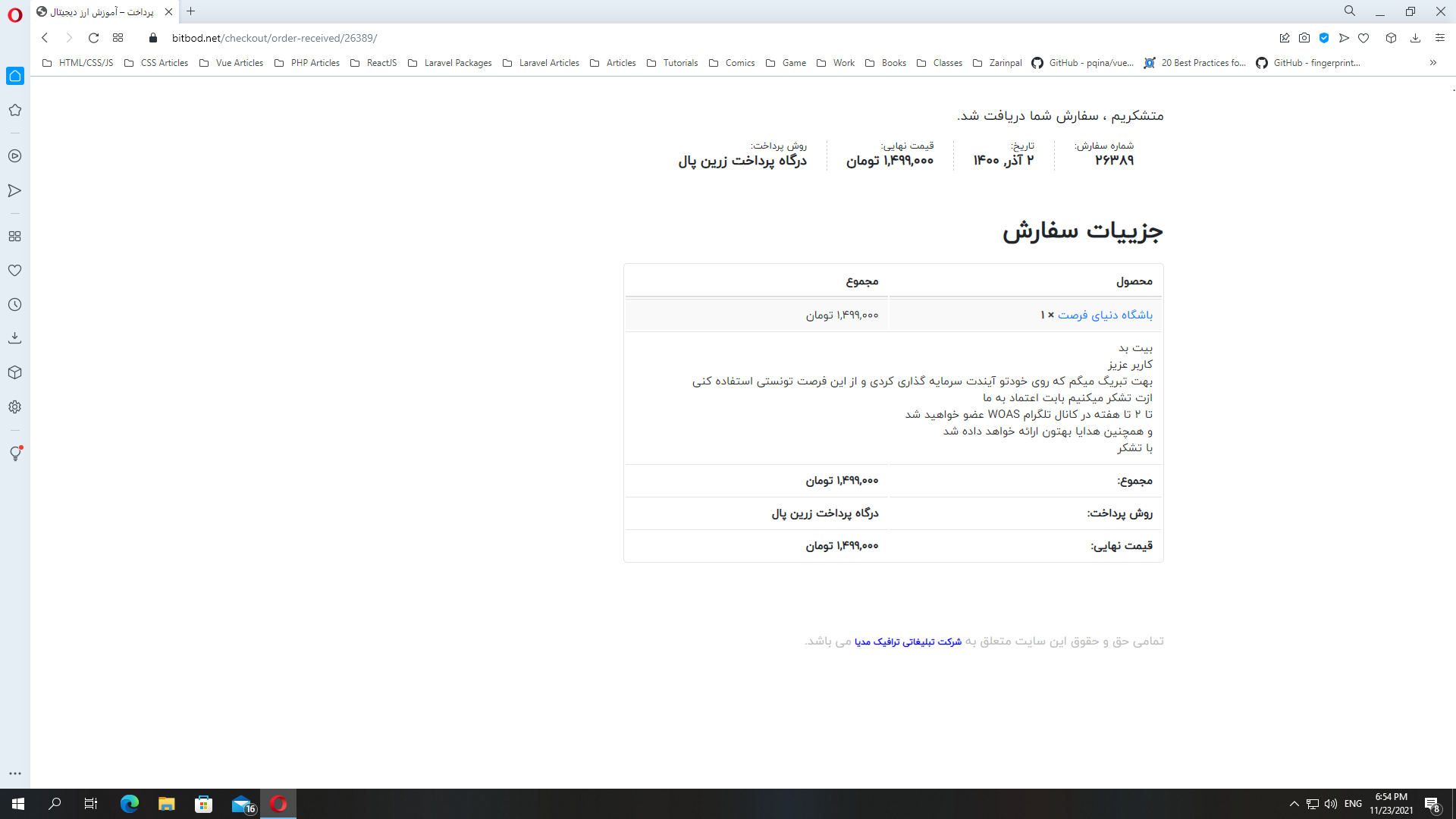Screen dimensions: 1456x819
Task: Show hidden system tray icons
Action: pos(1294,804)
